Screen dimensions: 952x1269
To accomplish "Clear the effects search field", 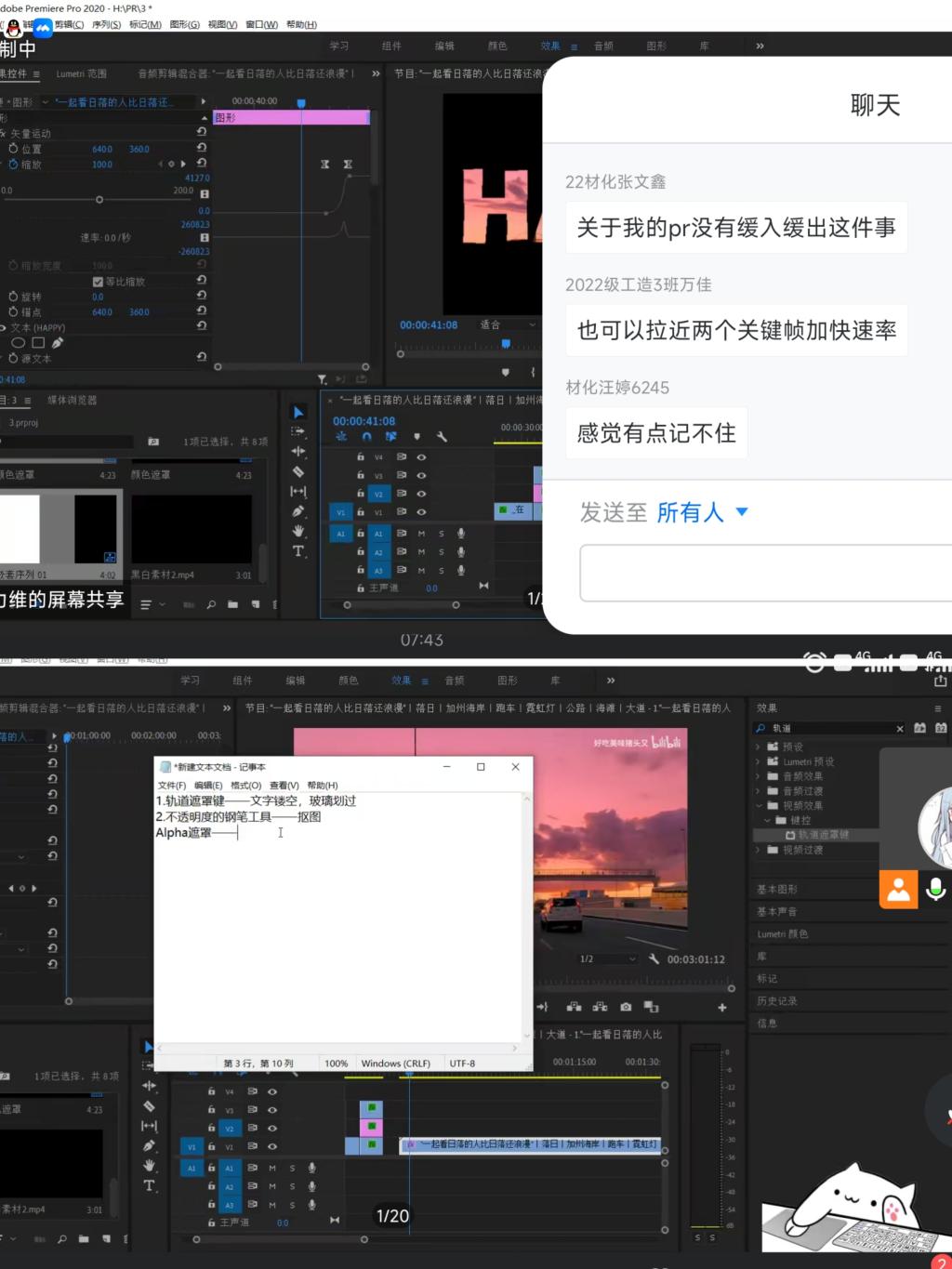I will [x=899, y=728].
